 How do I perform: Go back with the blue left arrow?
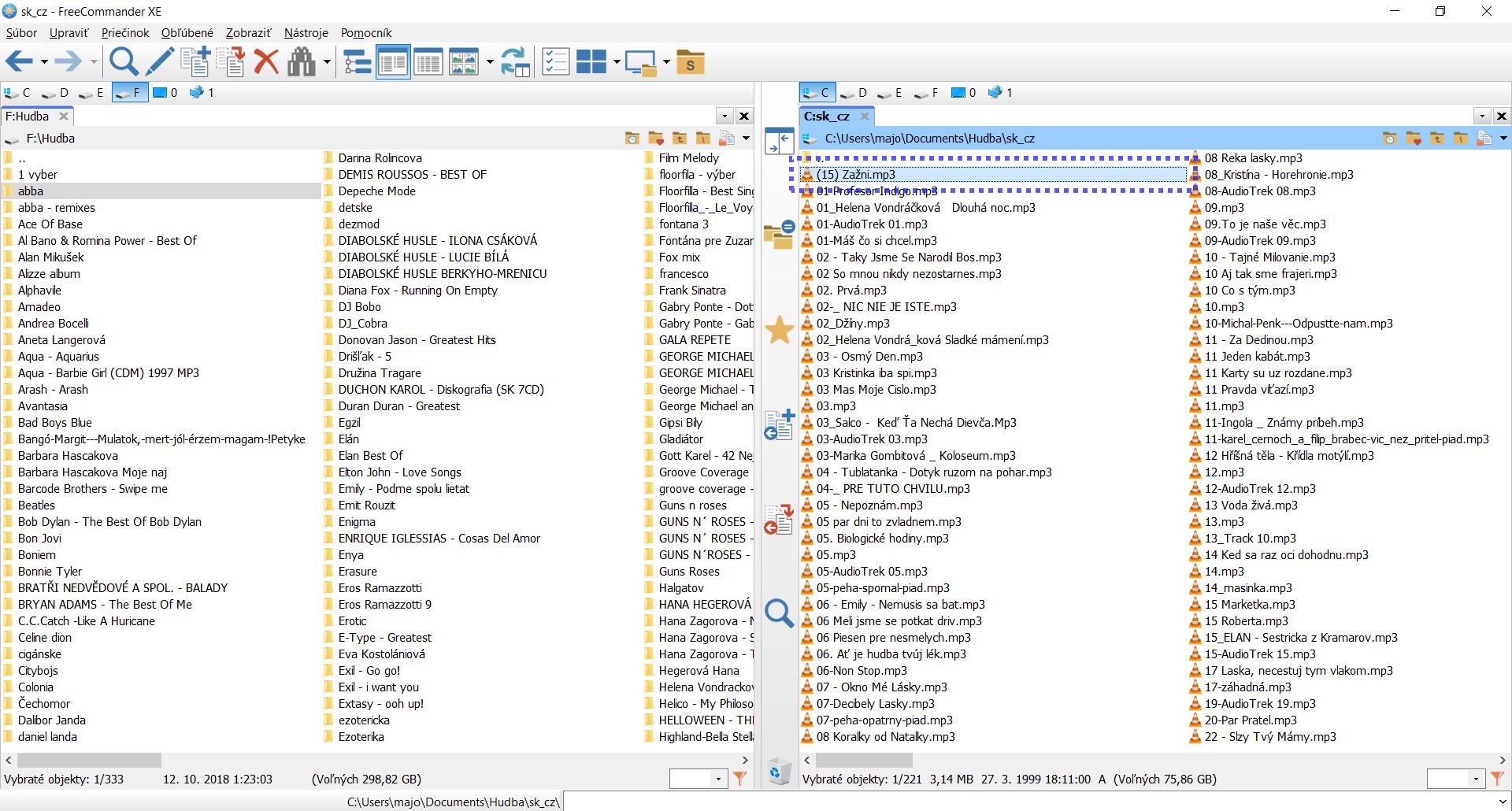pos(20,61)
